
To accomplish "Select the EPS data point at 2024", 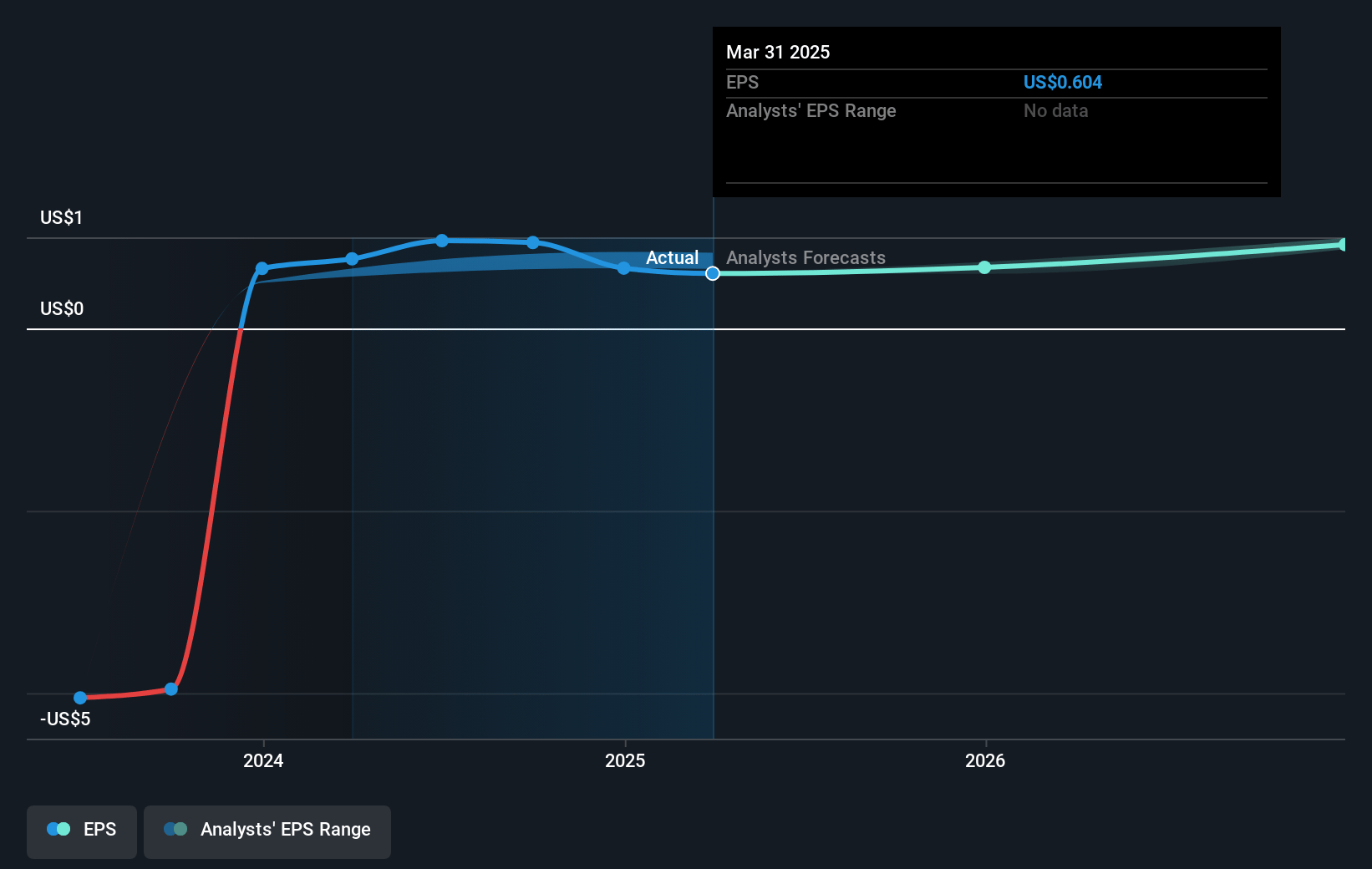I will 262,268.
